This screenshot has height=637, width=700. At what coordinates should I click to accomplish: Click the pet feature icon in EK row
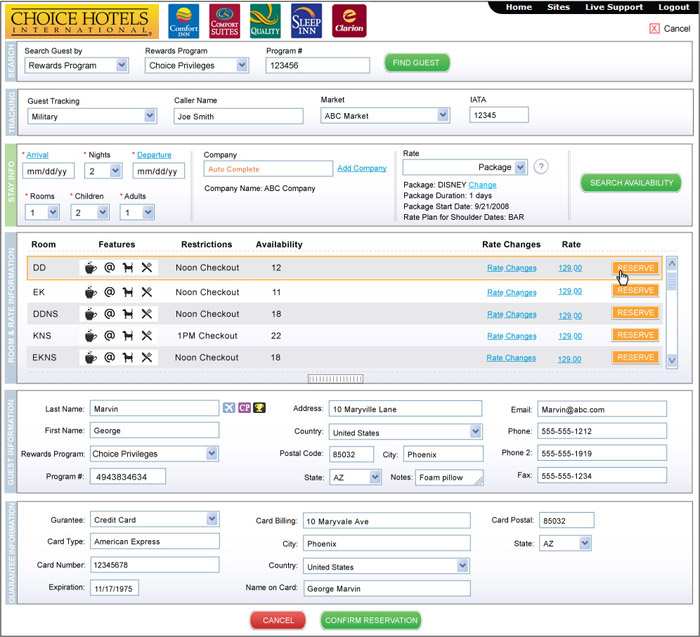(x=128, y=292)
